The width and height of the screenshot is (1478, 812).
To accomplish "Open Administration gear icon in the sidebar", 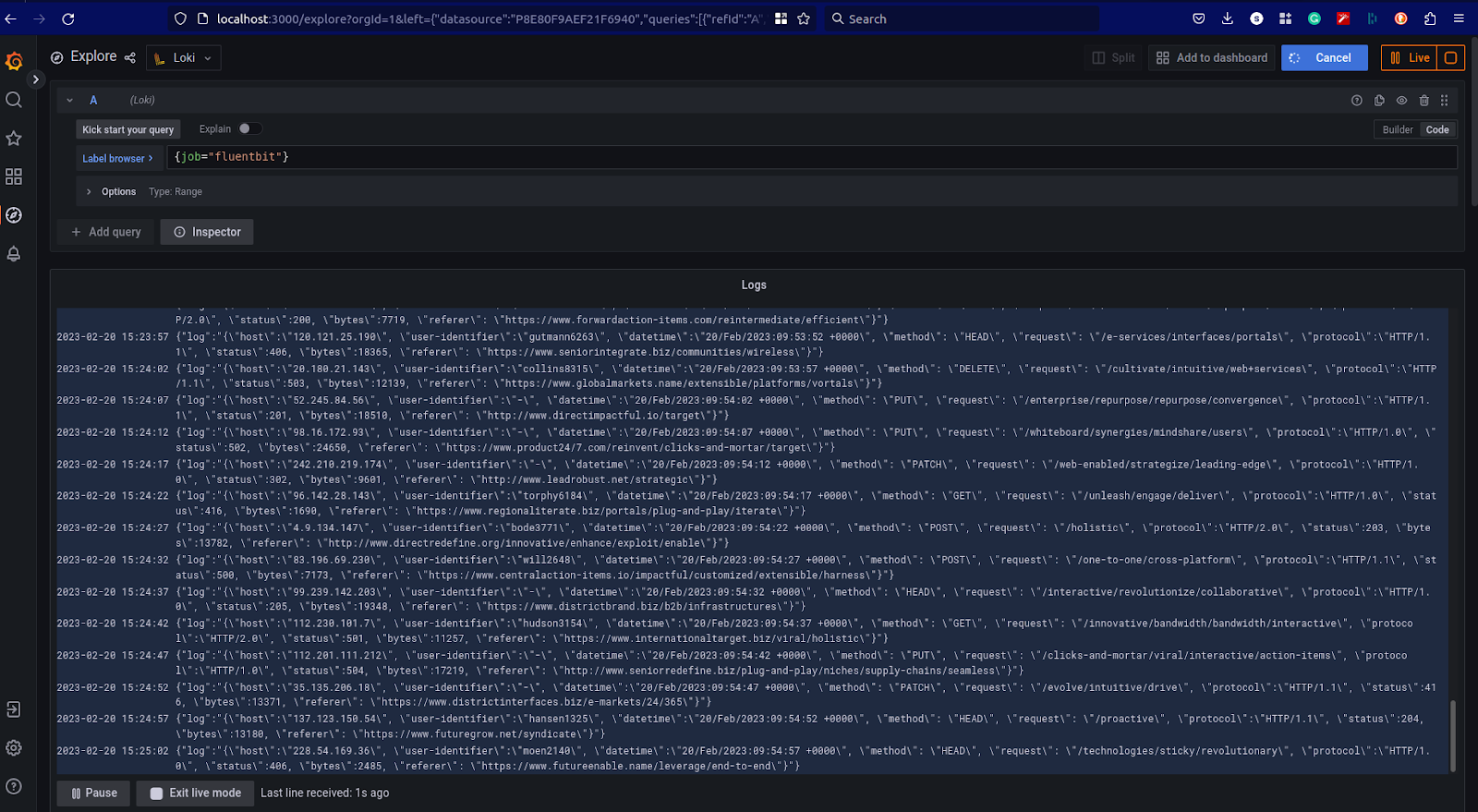I will 14,748.
